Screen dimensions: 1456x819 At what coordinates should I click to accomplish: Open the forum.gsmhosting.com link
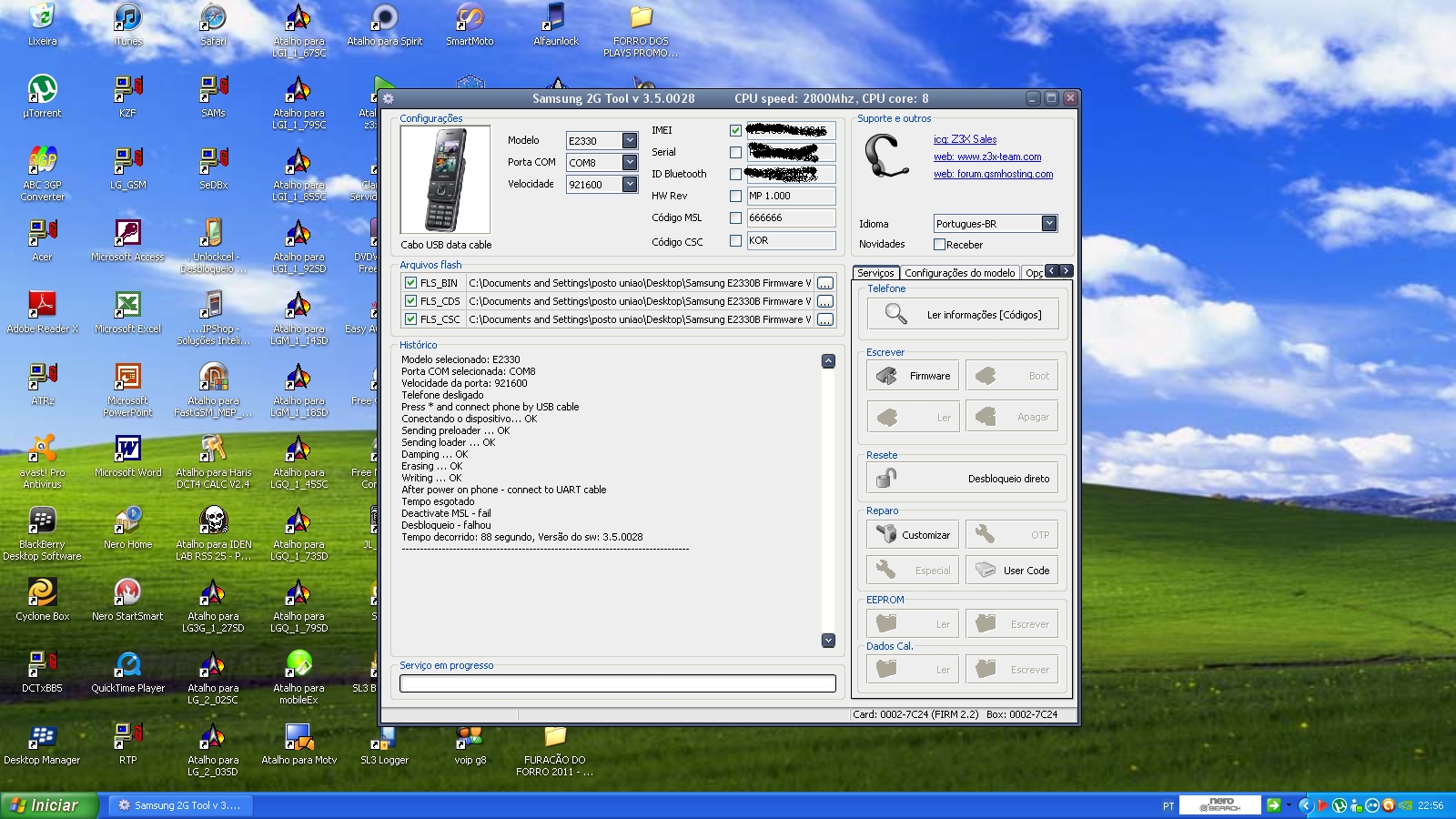[993, 174]
